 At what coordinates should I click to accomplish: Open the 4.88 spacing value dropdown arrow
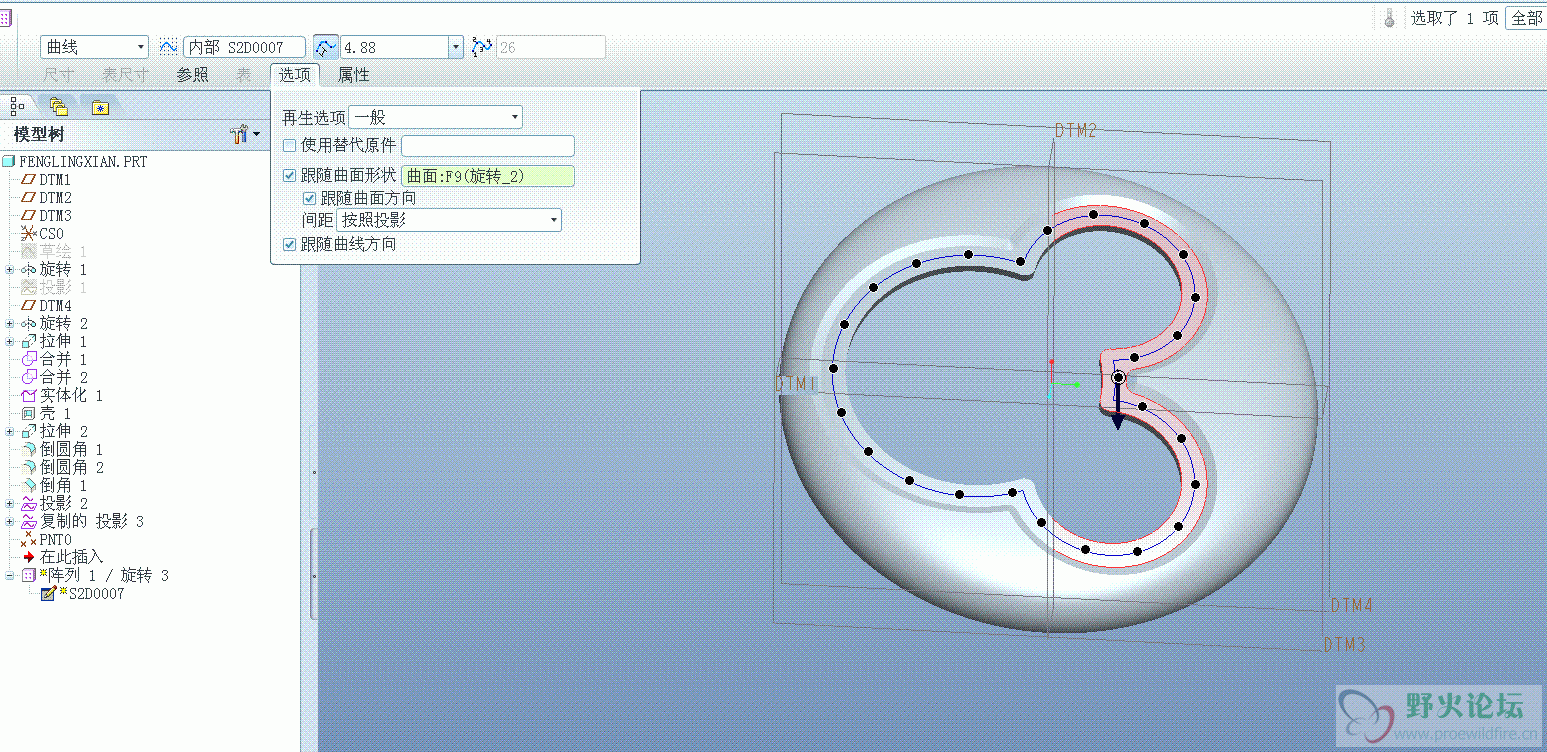click(456, 47)
